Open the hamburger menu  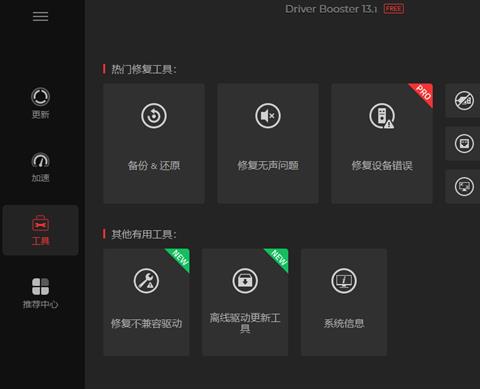[x=40, y=16]
